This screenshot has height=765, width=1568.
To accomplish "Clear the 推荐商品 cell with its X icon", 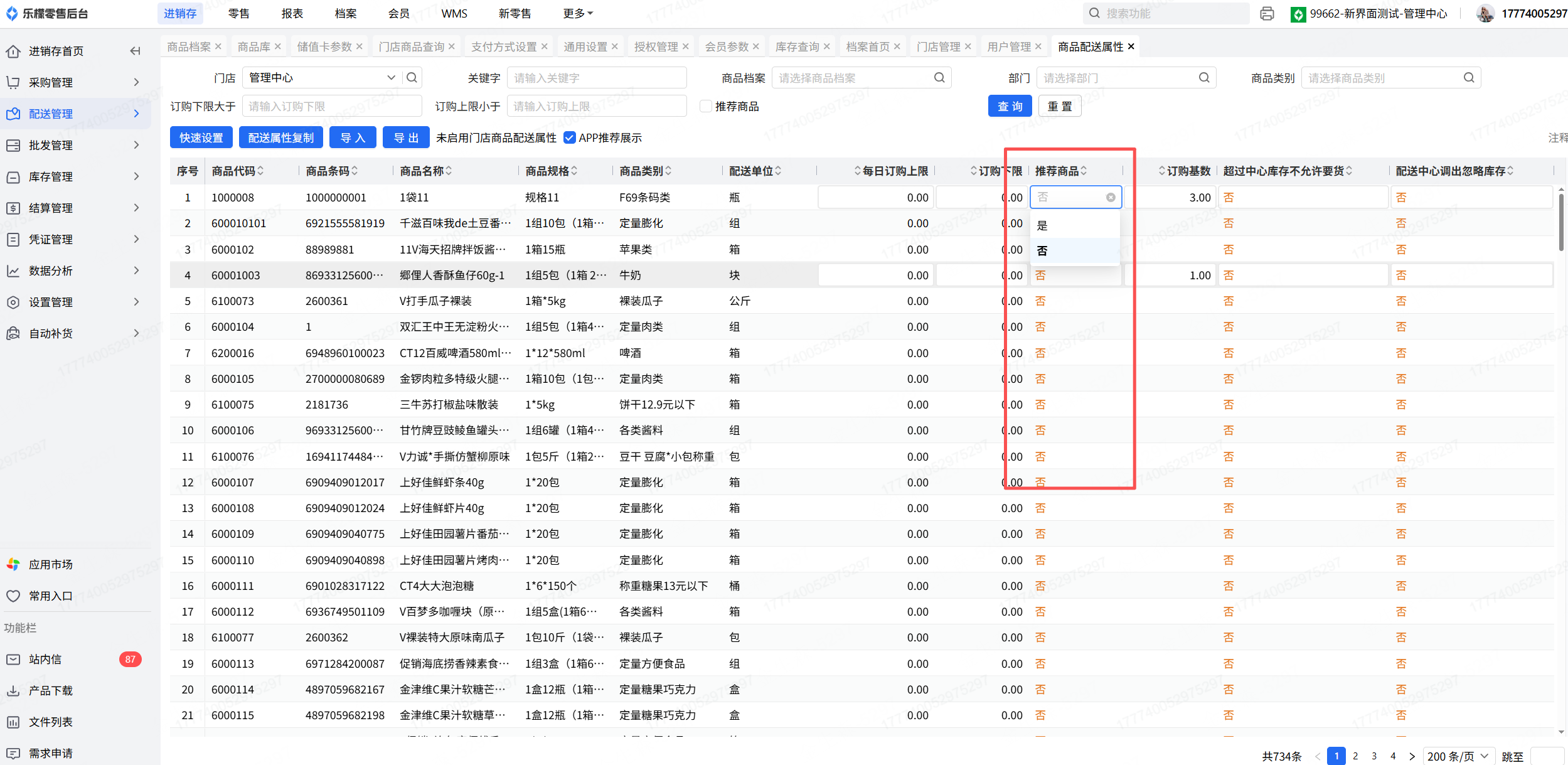I will pyautogui.click(x=1110, y=197).
